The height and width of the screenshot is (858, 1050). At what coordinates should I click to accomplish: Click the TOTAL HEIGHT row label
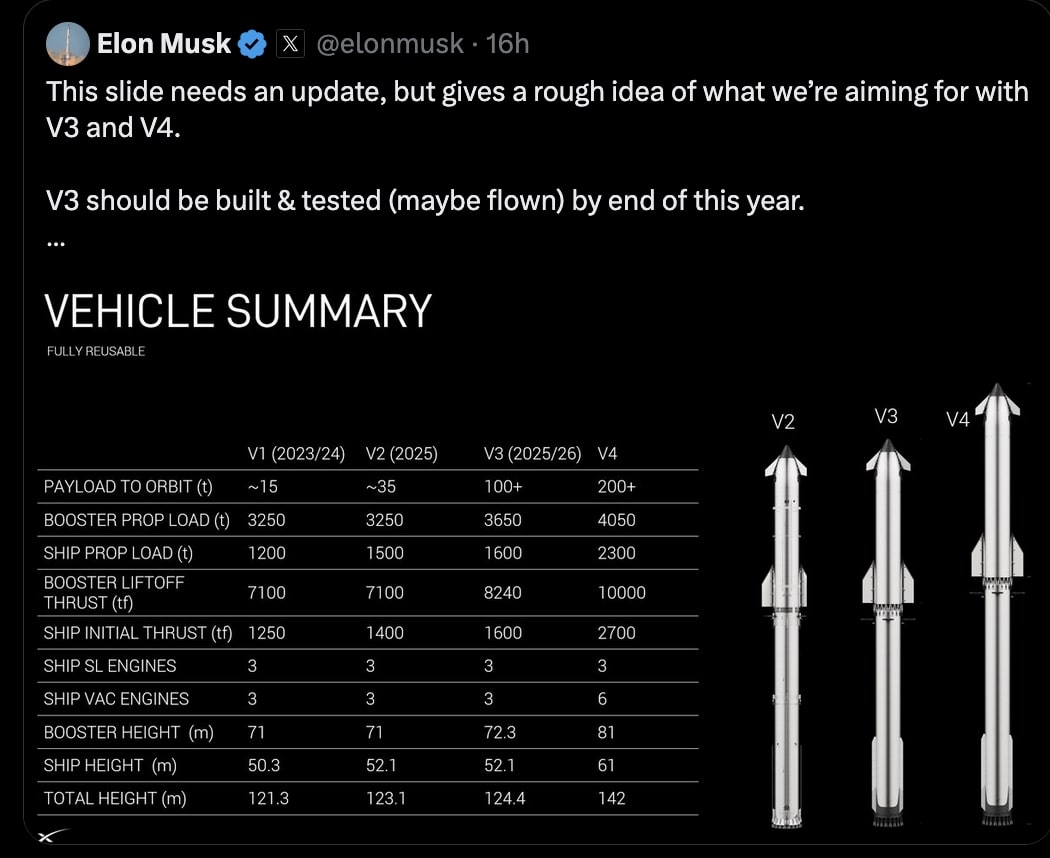tap(115, 798)
